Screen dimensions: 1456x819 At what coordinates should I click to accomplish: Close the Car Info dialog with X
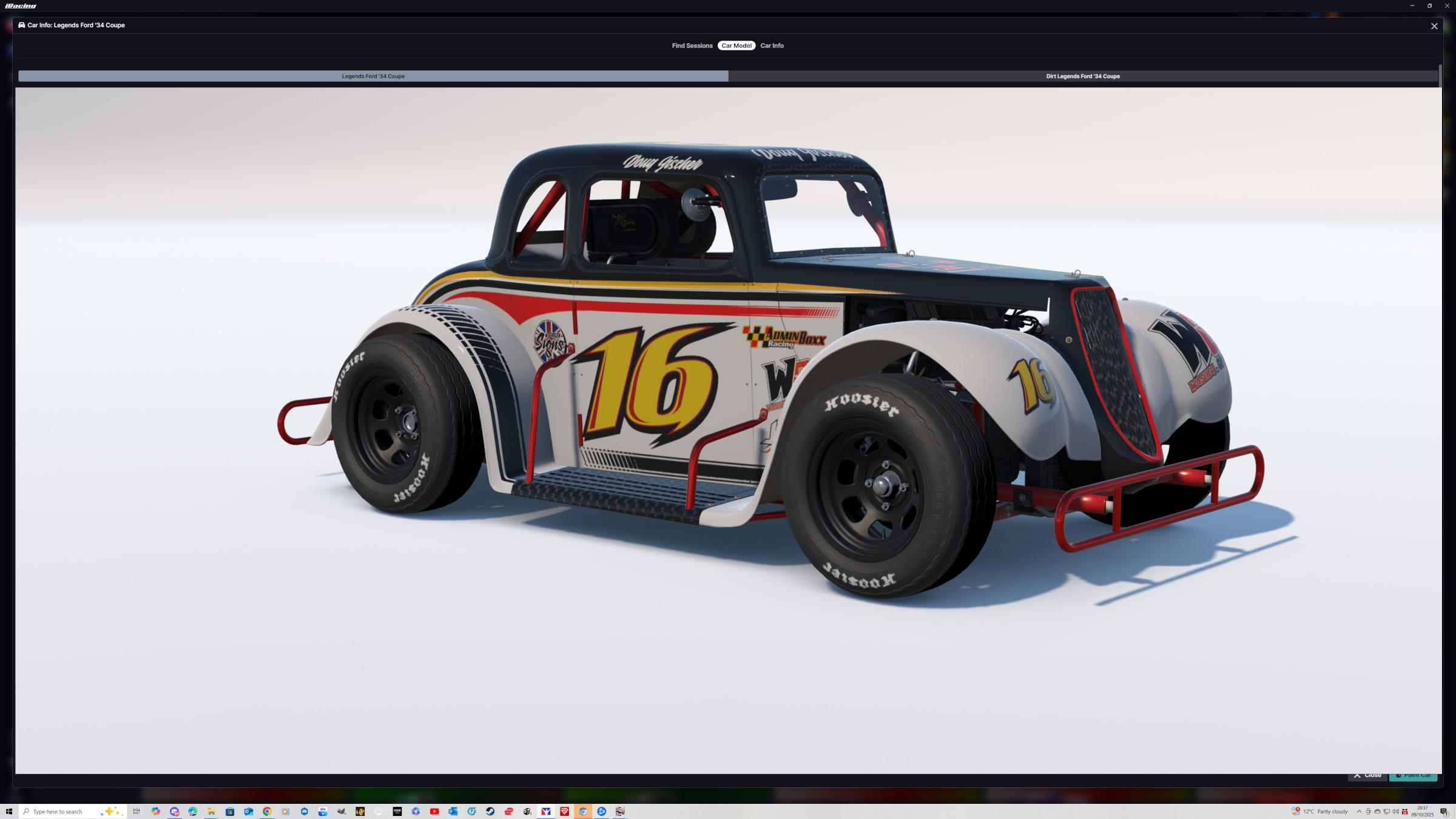pos(1434,26)
